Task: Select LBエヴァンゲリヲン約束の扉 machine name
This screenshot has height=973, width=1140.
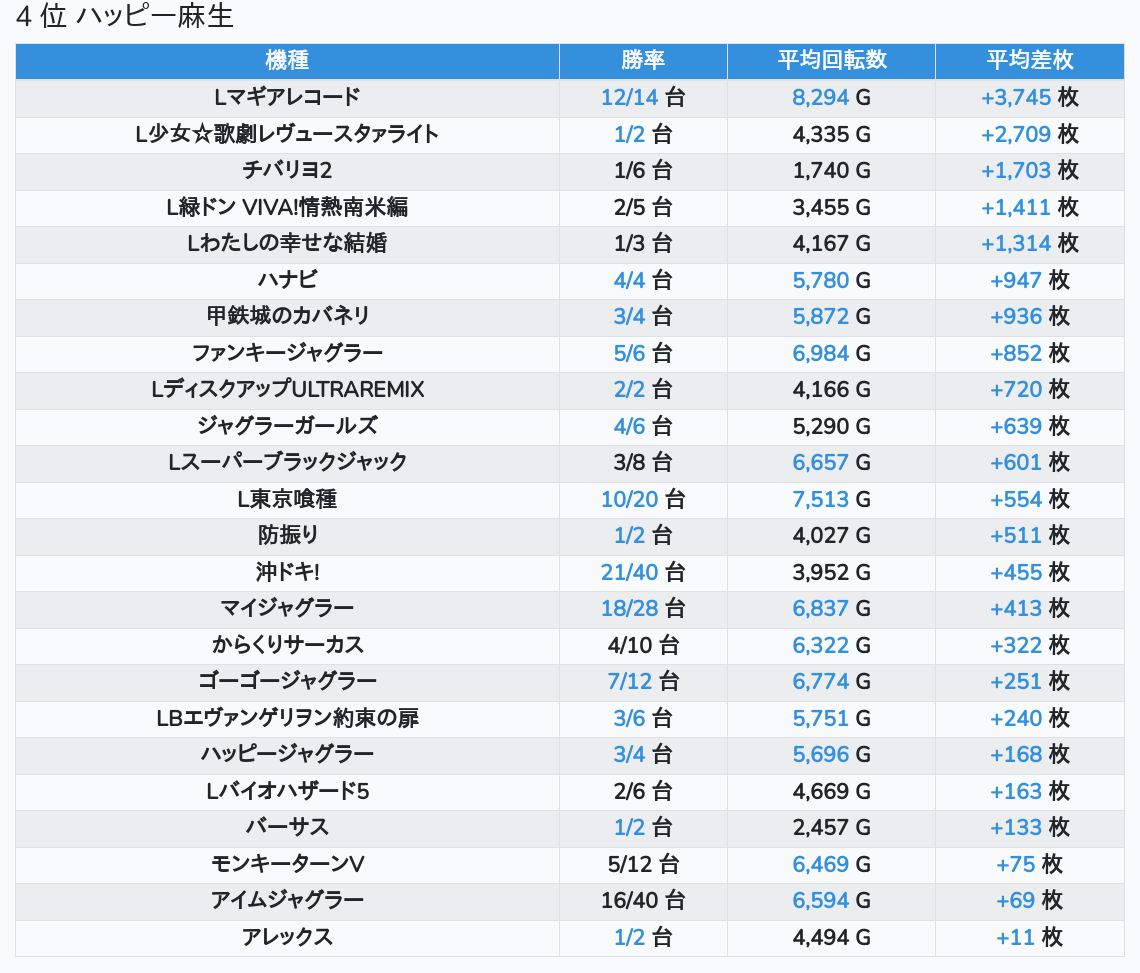Action: 287,718
